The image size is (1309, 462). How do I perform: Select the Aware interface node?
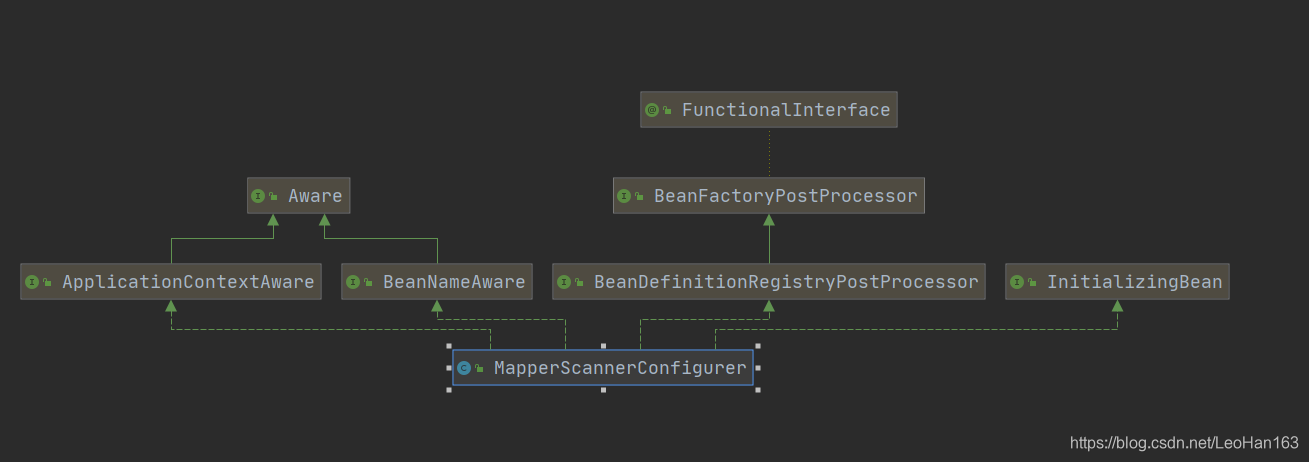(x=300, y=196)
